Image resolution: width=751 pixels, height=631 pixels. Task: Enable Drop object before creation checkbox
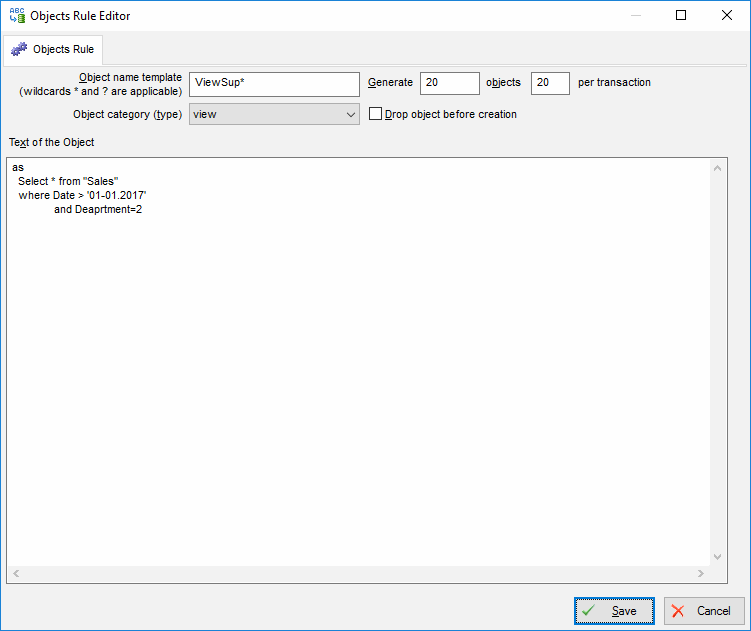tap(376, 114)
